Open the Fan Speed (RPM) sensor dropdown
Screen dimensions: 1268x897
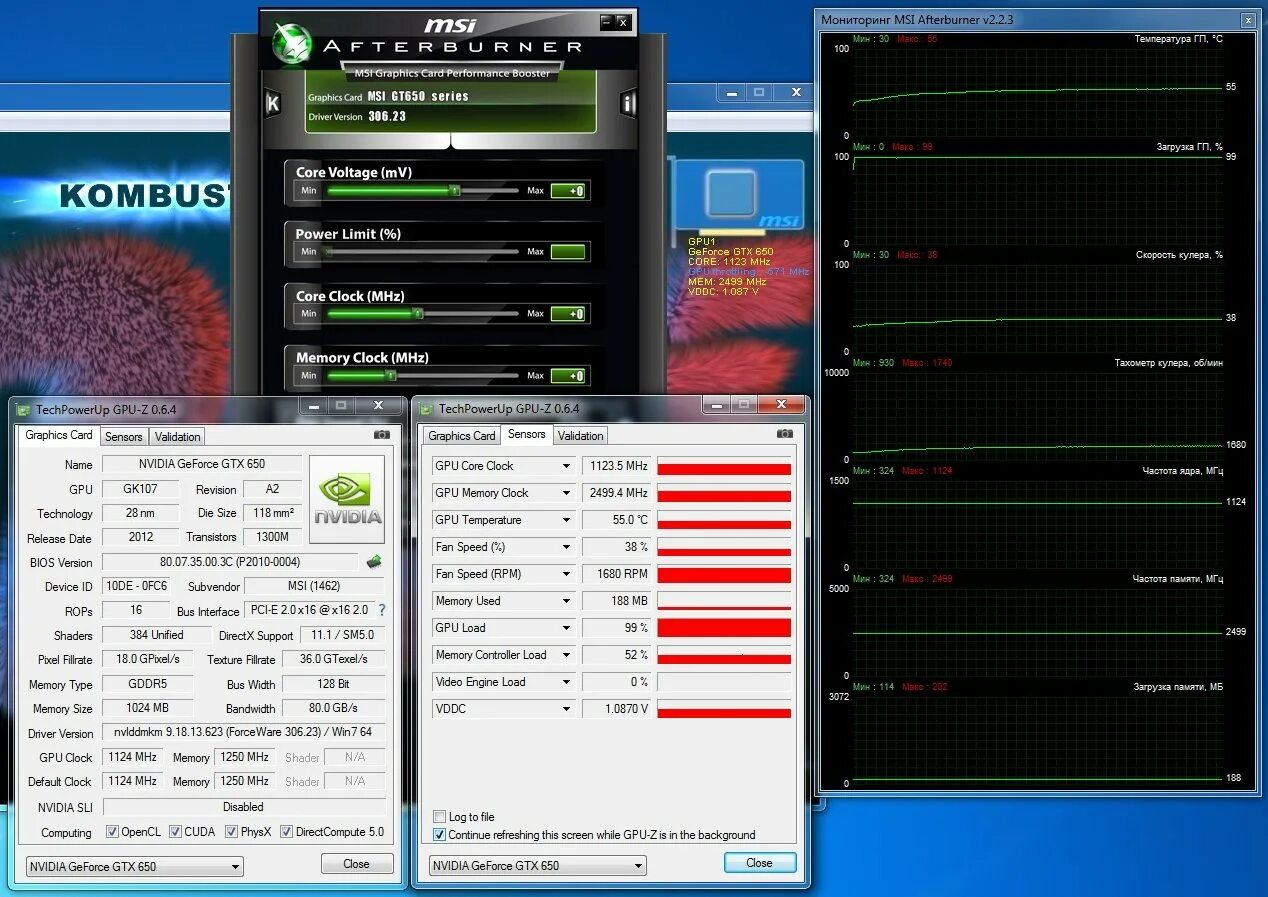(566, 574)
